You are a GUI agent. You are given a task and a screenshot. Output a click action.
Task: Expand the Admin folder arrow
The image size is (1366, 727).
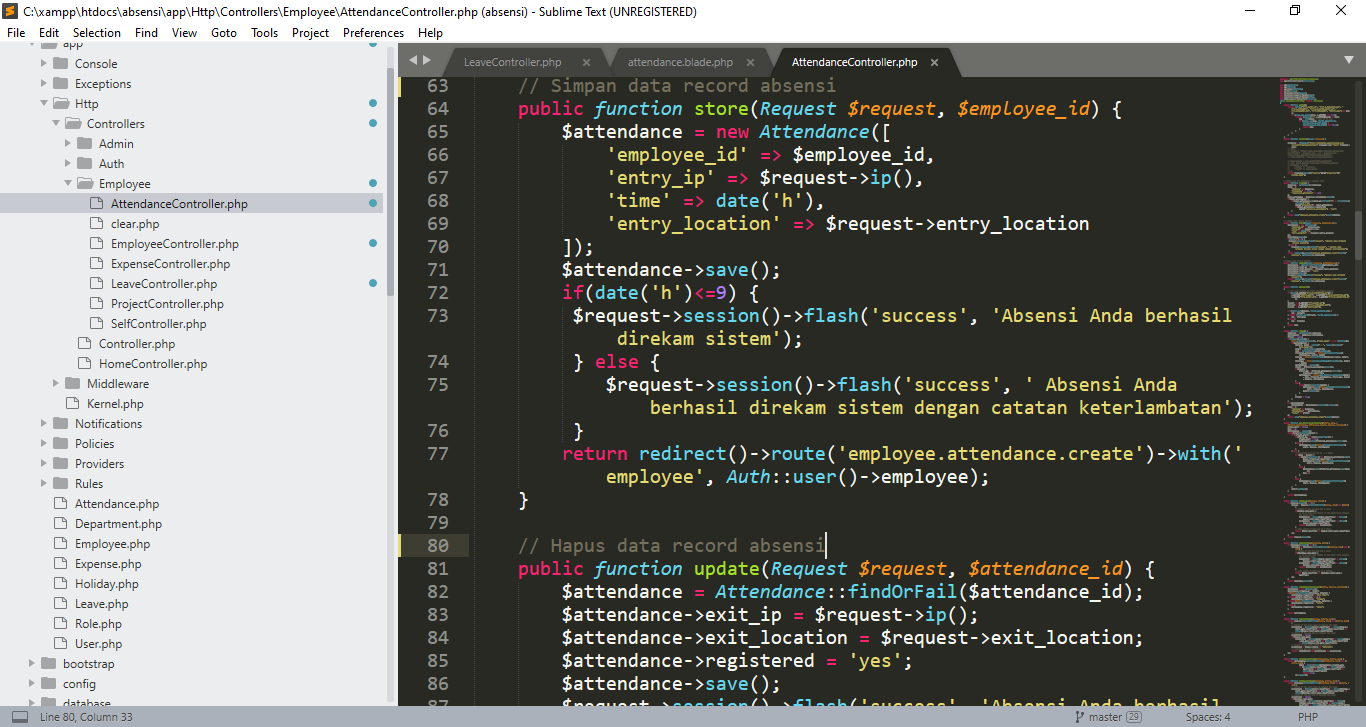pyautogui.click(x=68, y=143)
